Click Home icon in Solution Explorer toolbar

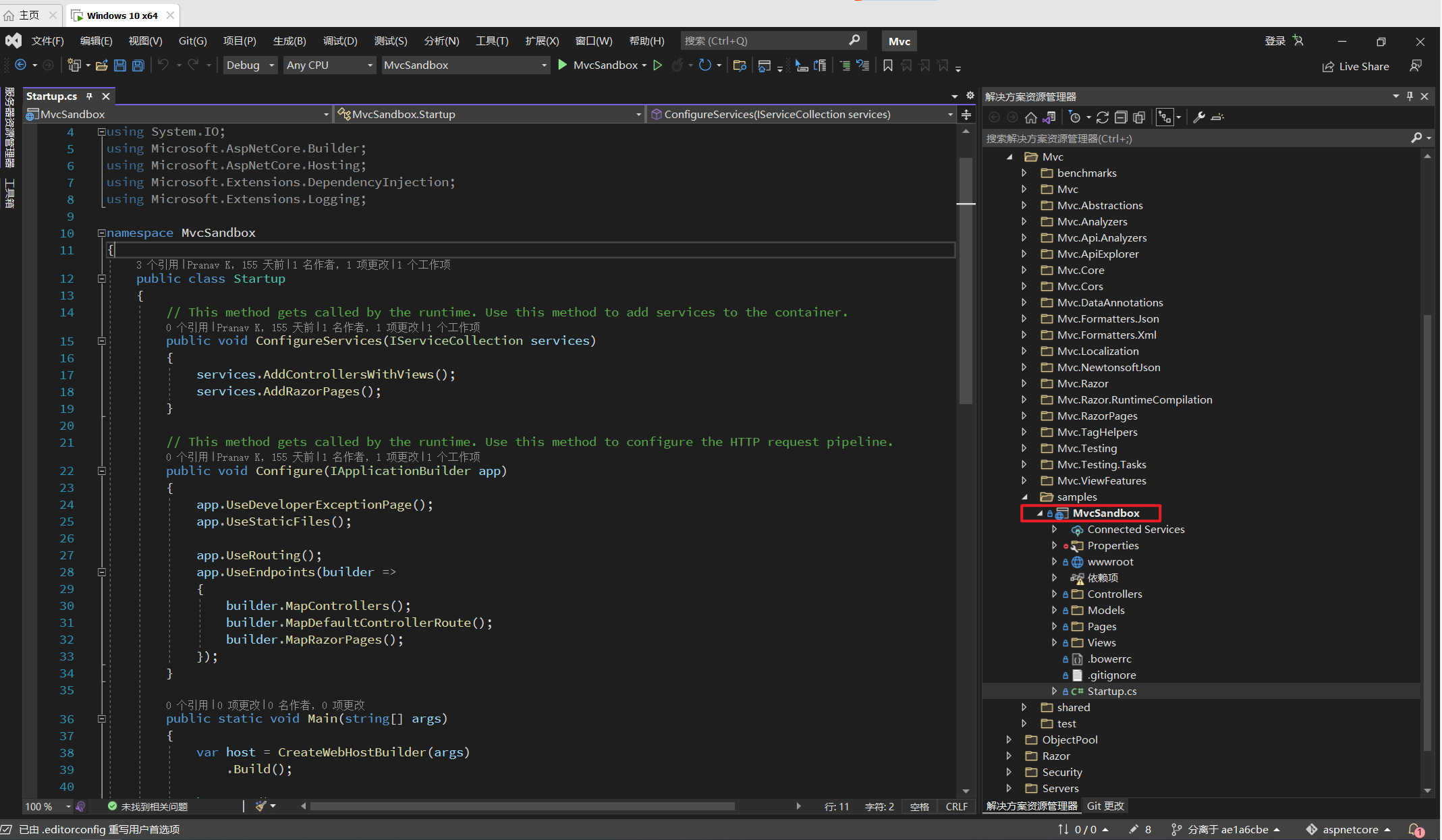click(1030, 117)
